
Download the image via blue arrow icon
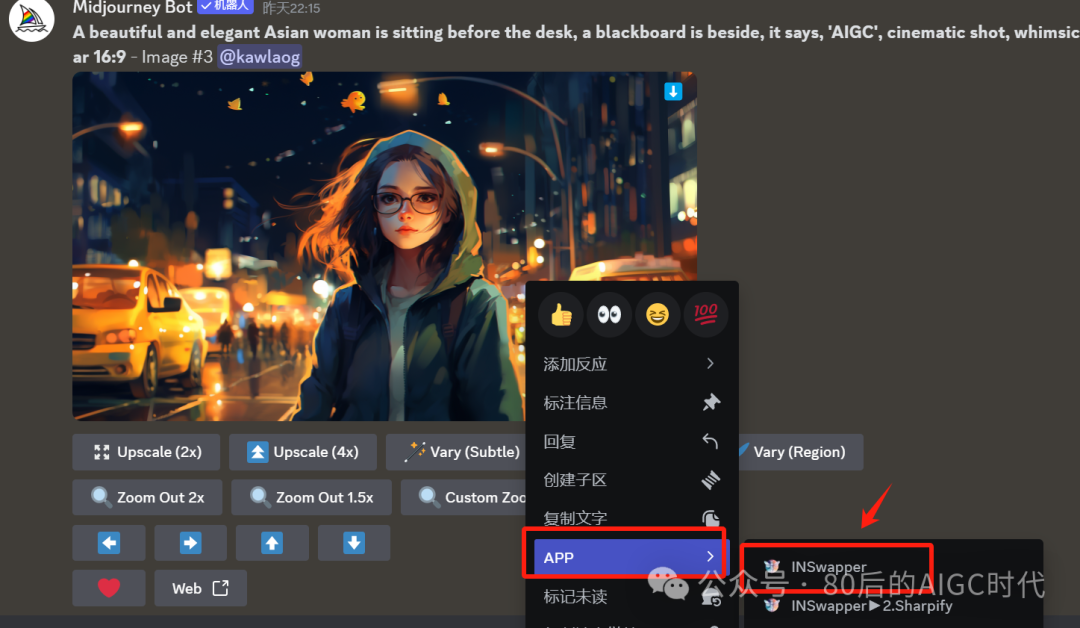coord(673,91)
